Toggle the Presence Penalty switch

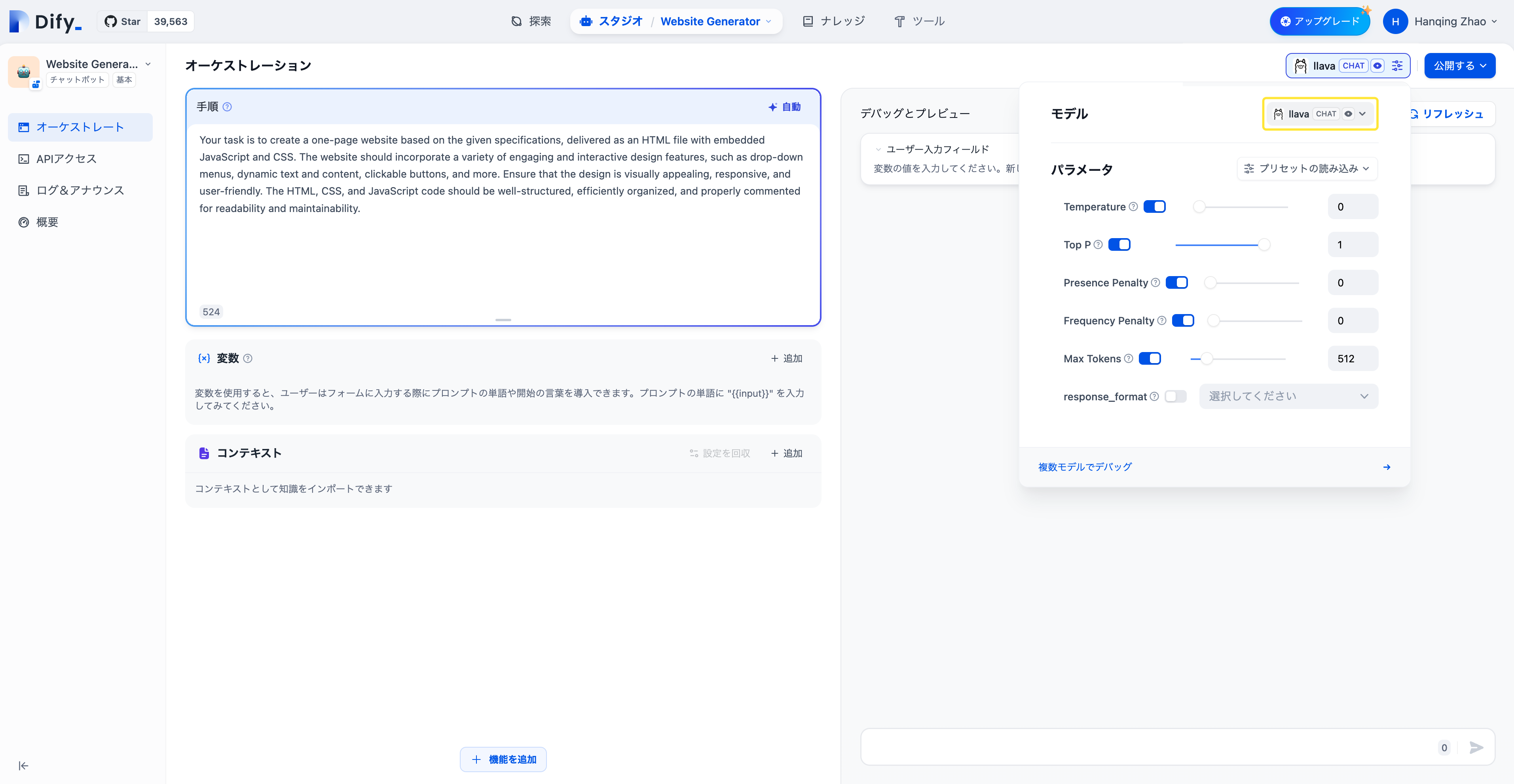(x=1176, y=283)
